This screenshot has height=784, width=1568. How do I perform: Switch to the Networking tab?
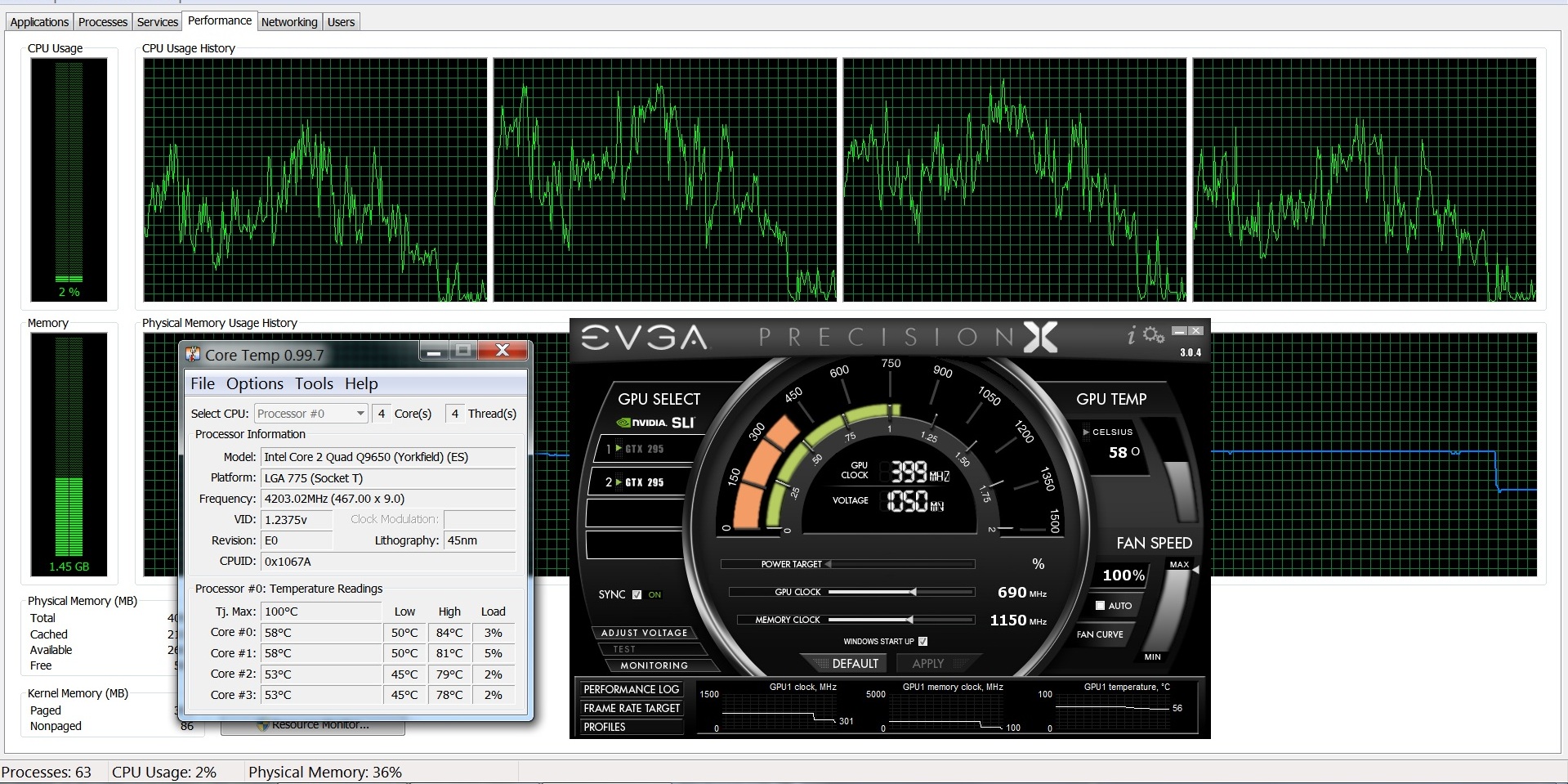point(288,22)
